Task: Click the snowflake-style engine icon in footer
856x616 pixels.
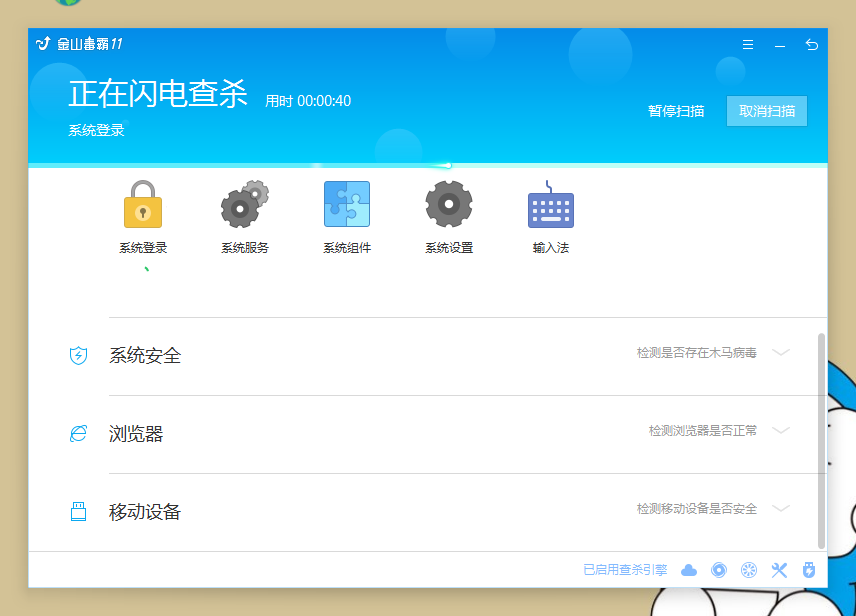Action: 749,570
